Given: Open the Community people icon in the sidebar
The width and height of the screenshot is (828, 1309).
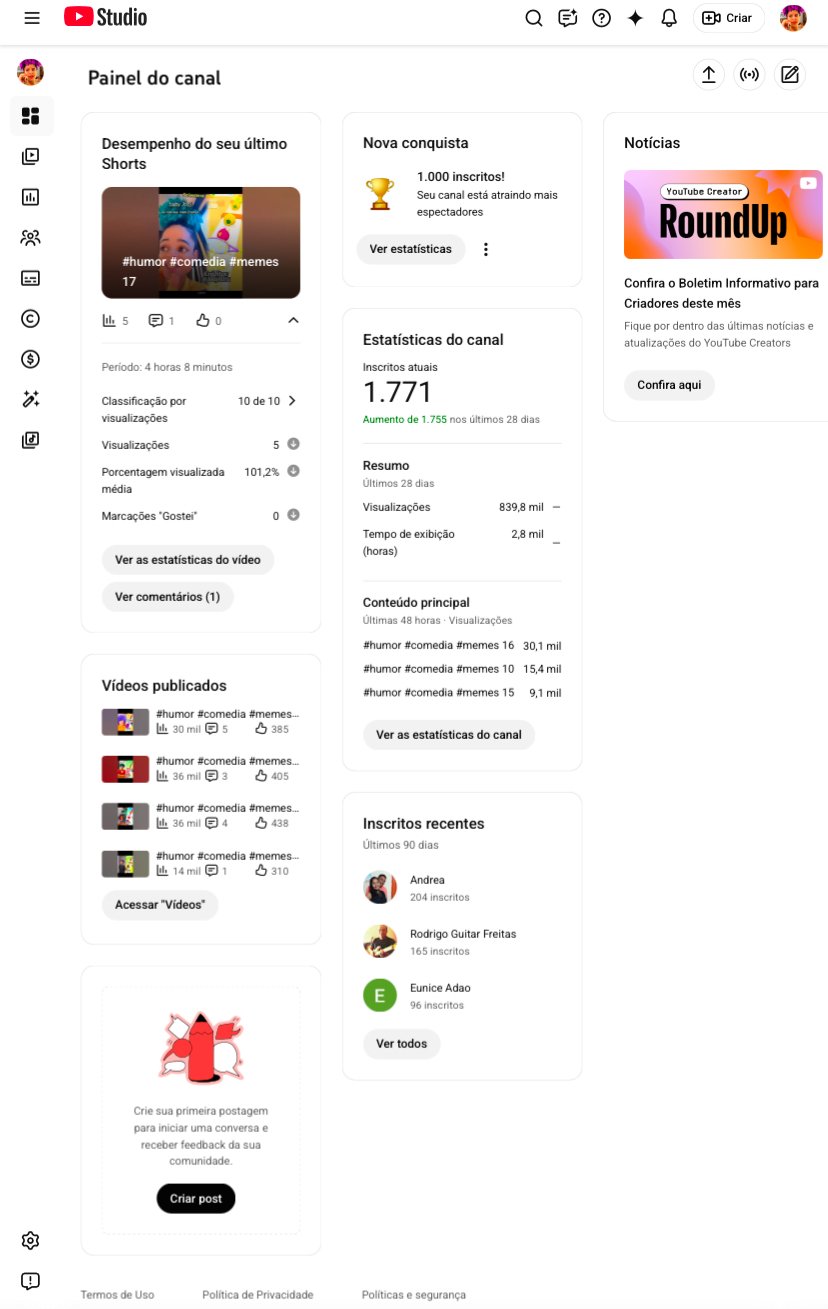Looking at the screenshot, I should point(30,238).
